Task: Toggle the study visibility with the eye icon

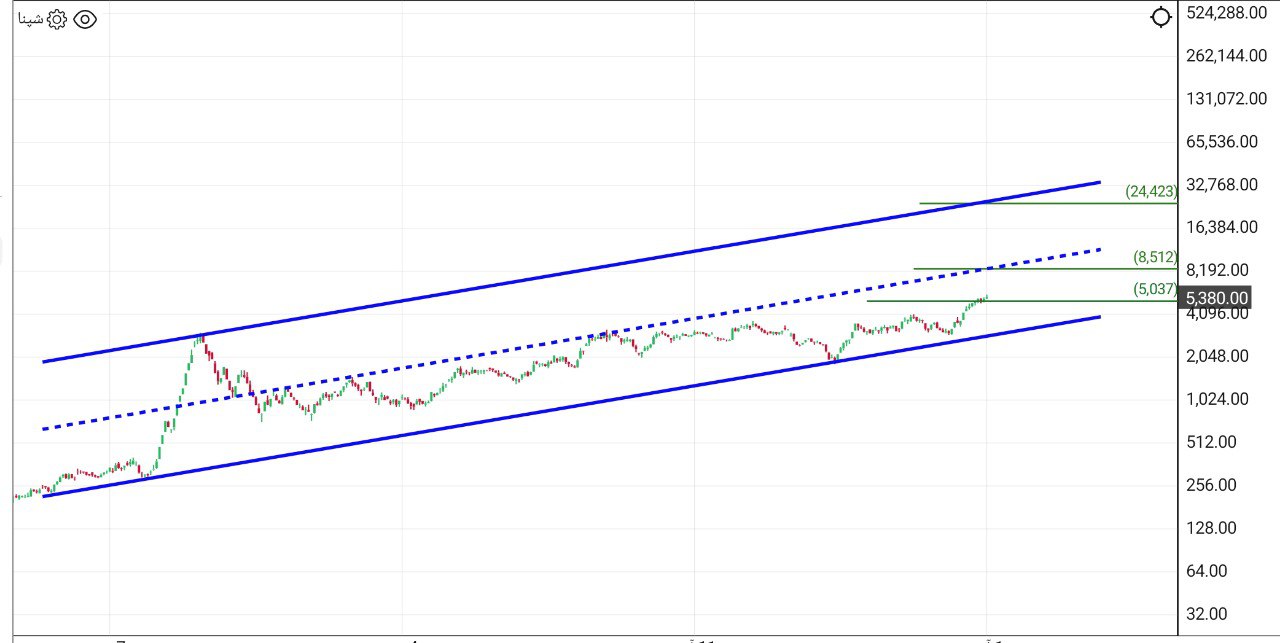Action: (86, 18)
